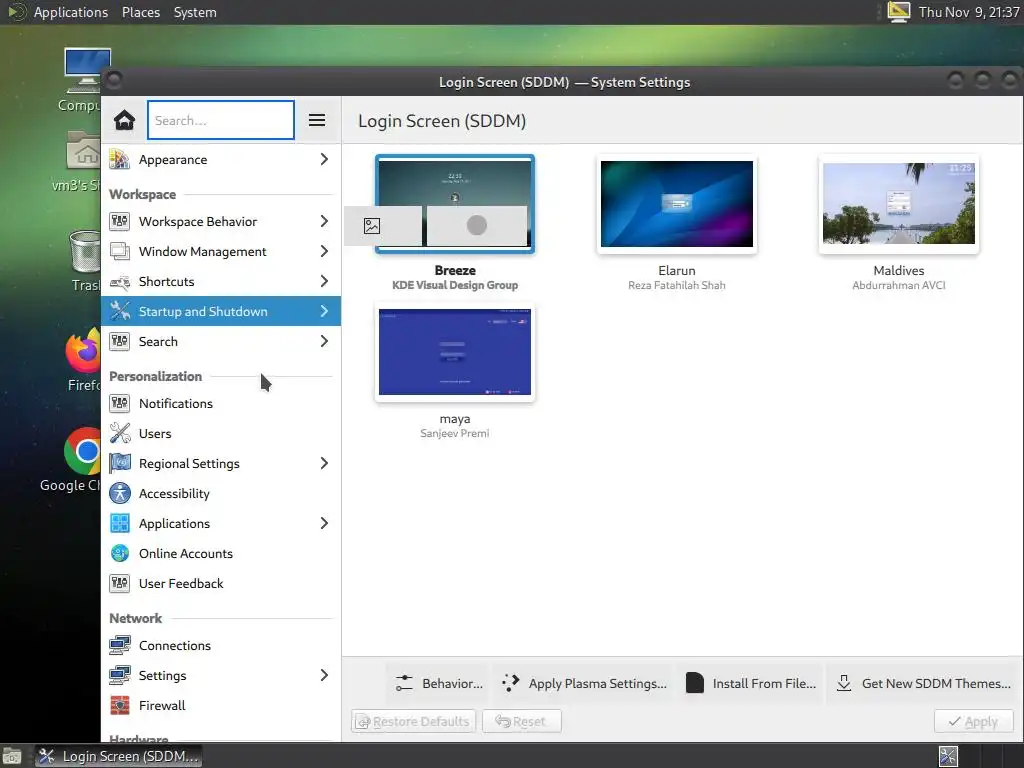
Task: Expand the Workspace Behavior chevron
Action: pos(324,221)
